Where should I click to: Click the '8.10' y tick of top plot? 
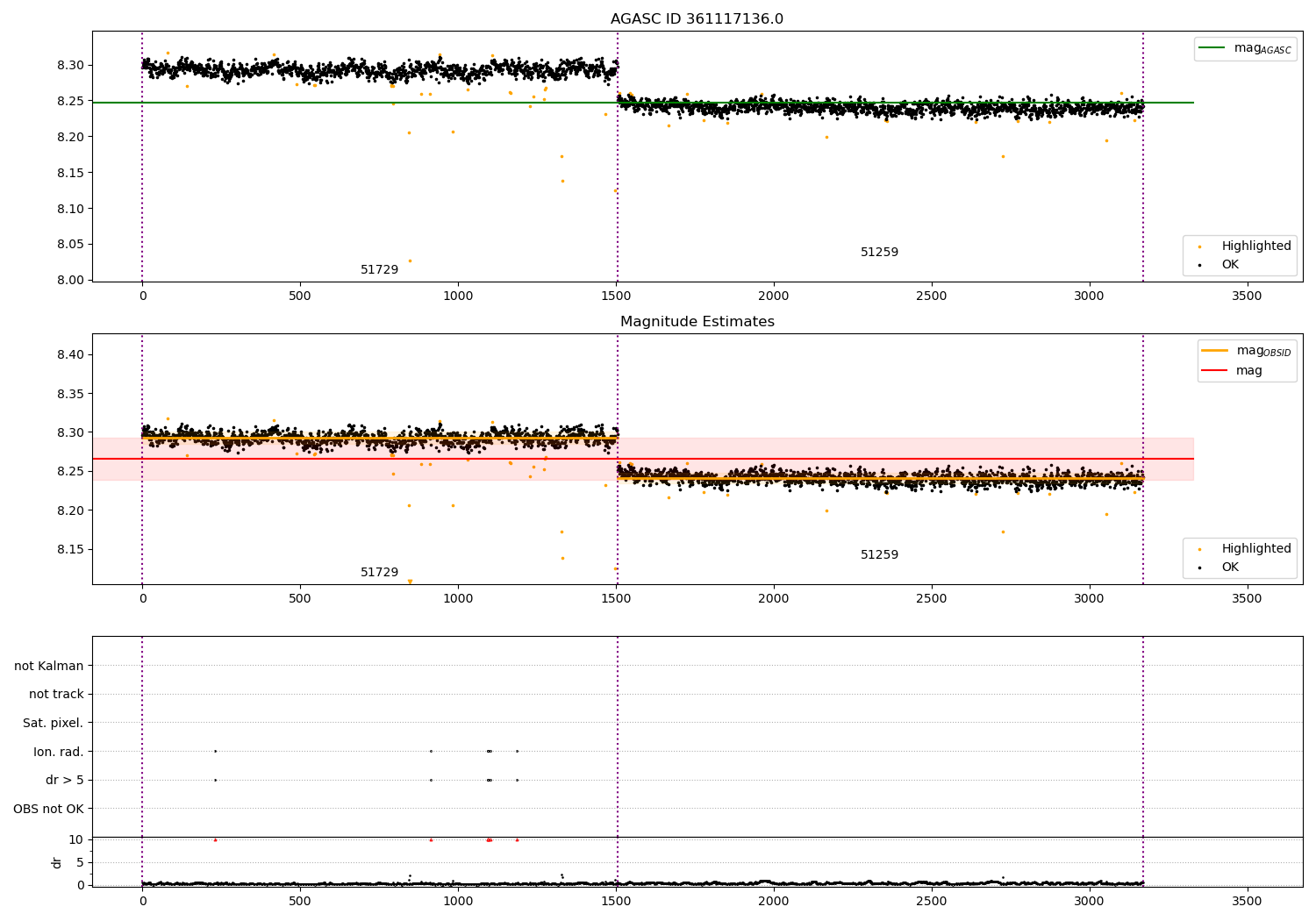[70, 208]
